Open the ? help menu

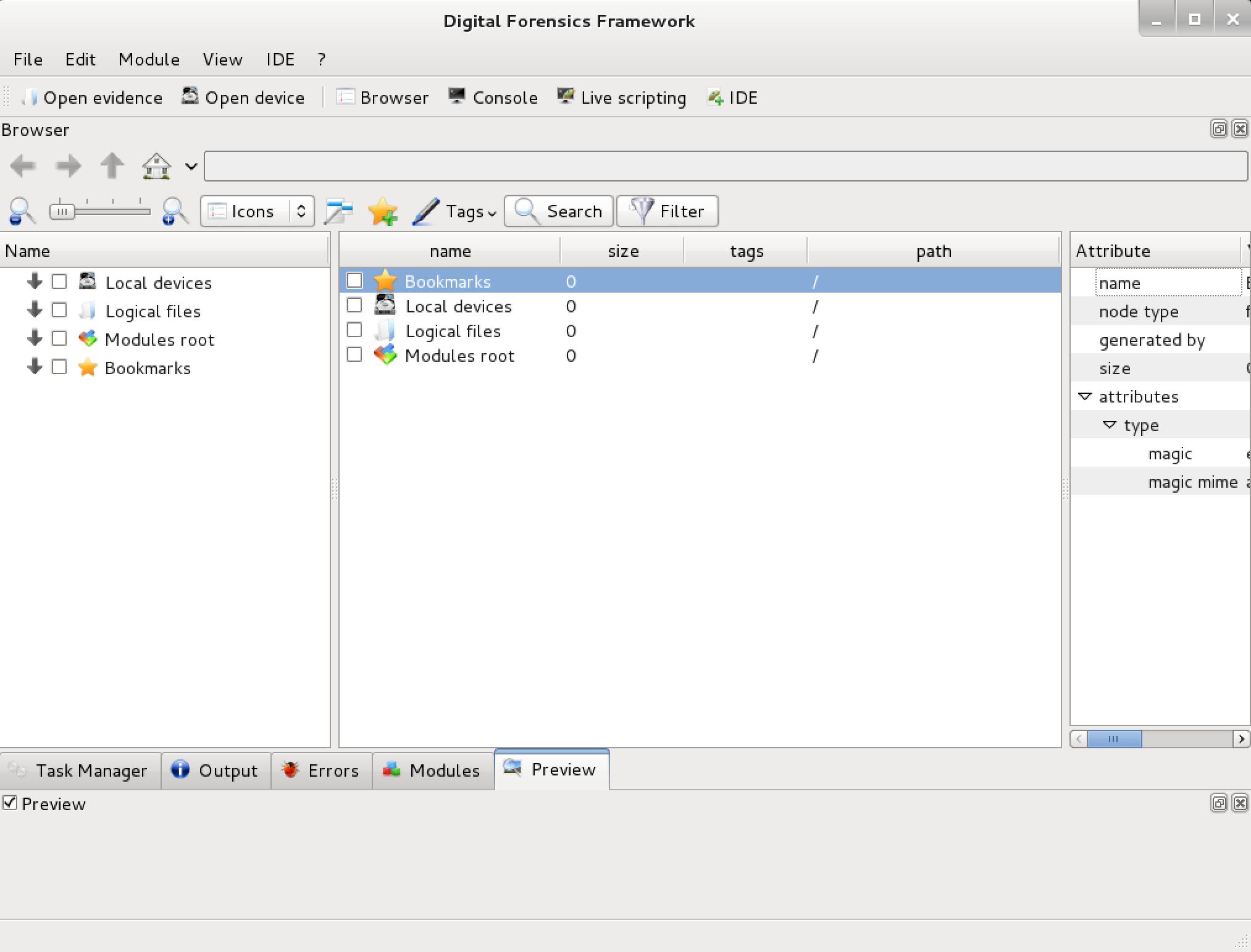[321, 59]
